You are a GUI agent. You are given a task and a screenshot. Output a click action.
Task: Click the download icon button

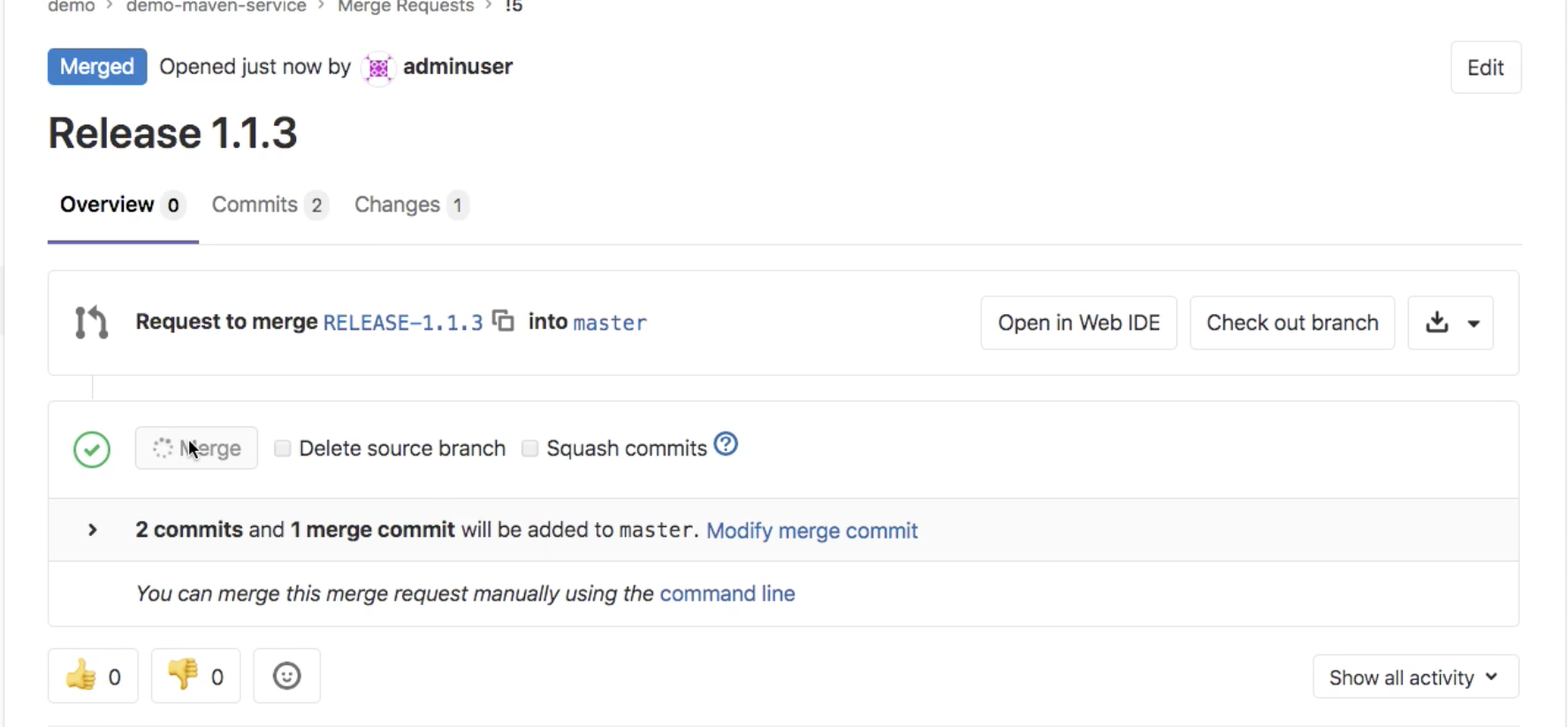(x=1437, y=323)
